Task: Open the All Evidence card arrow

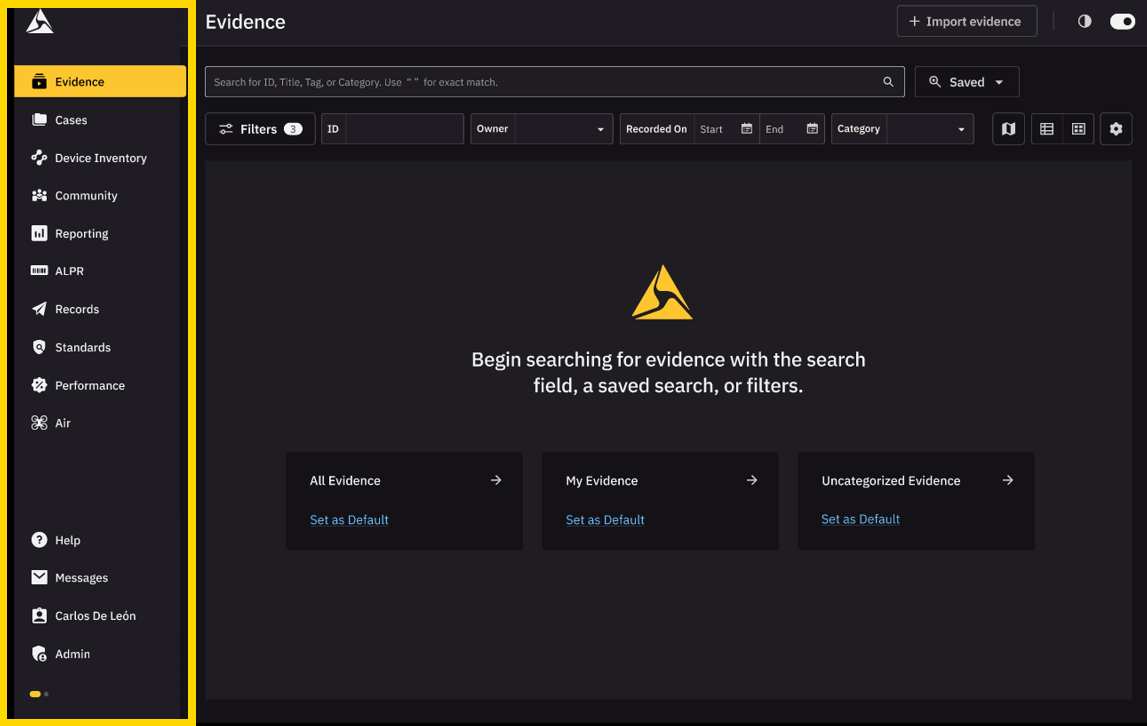Action: pyautogui.click(x=496, y=480)
